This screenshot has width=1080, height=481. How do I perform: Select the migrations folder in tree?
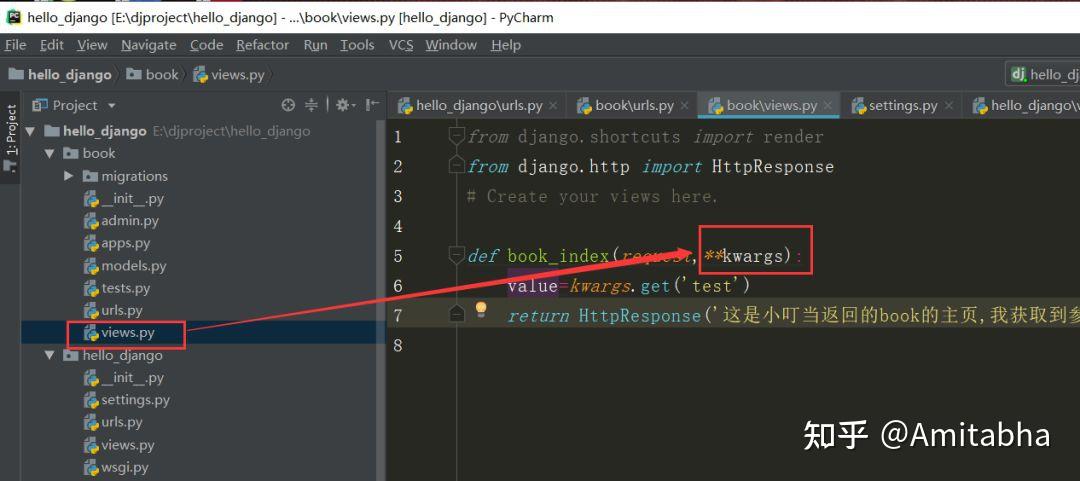pyautogui.click(x=134, y=176)
